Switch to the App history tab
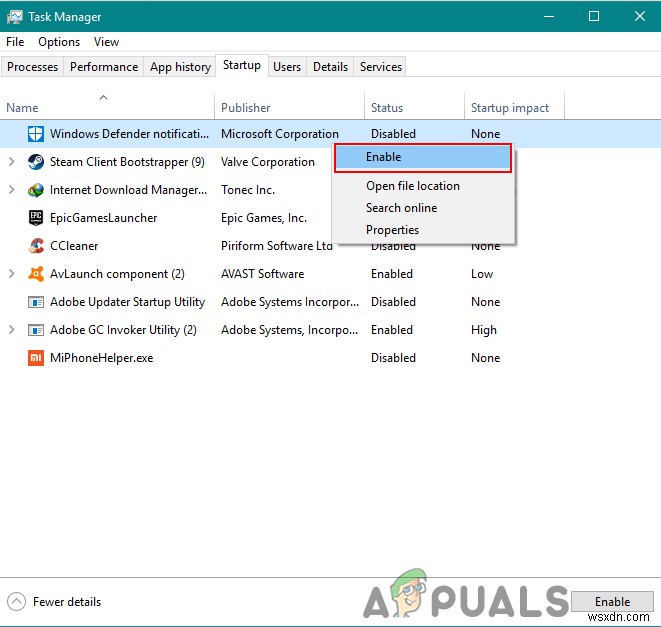This screenshot has height=627, width=661. pos(180,67)
